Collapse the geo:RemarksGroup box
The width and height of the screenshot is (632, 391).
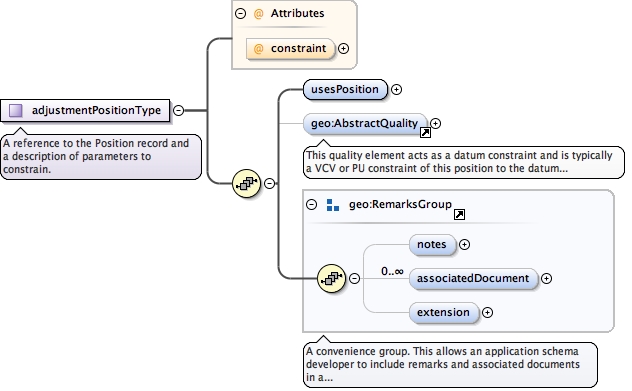point(312,204)
